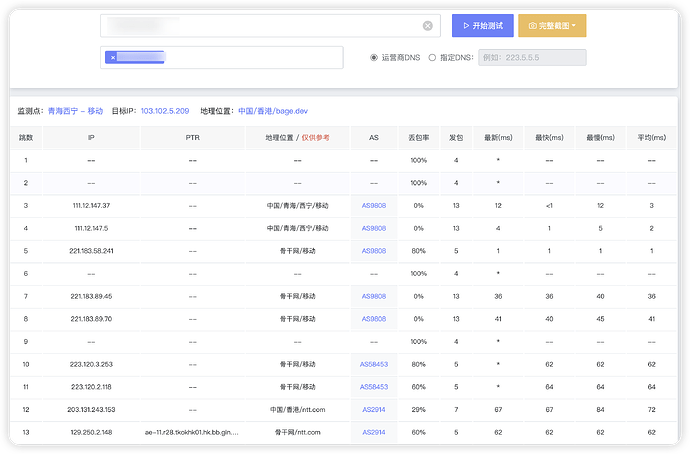Click the custom DNS input field

pyautogui.click(x=532, y=58)
